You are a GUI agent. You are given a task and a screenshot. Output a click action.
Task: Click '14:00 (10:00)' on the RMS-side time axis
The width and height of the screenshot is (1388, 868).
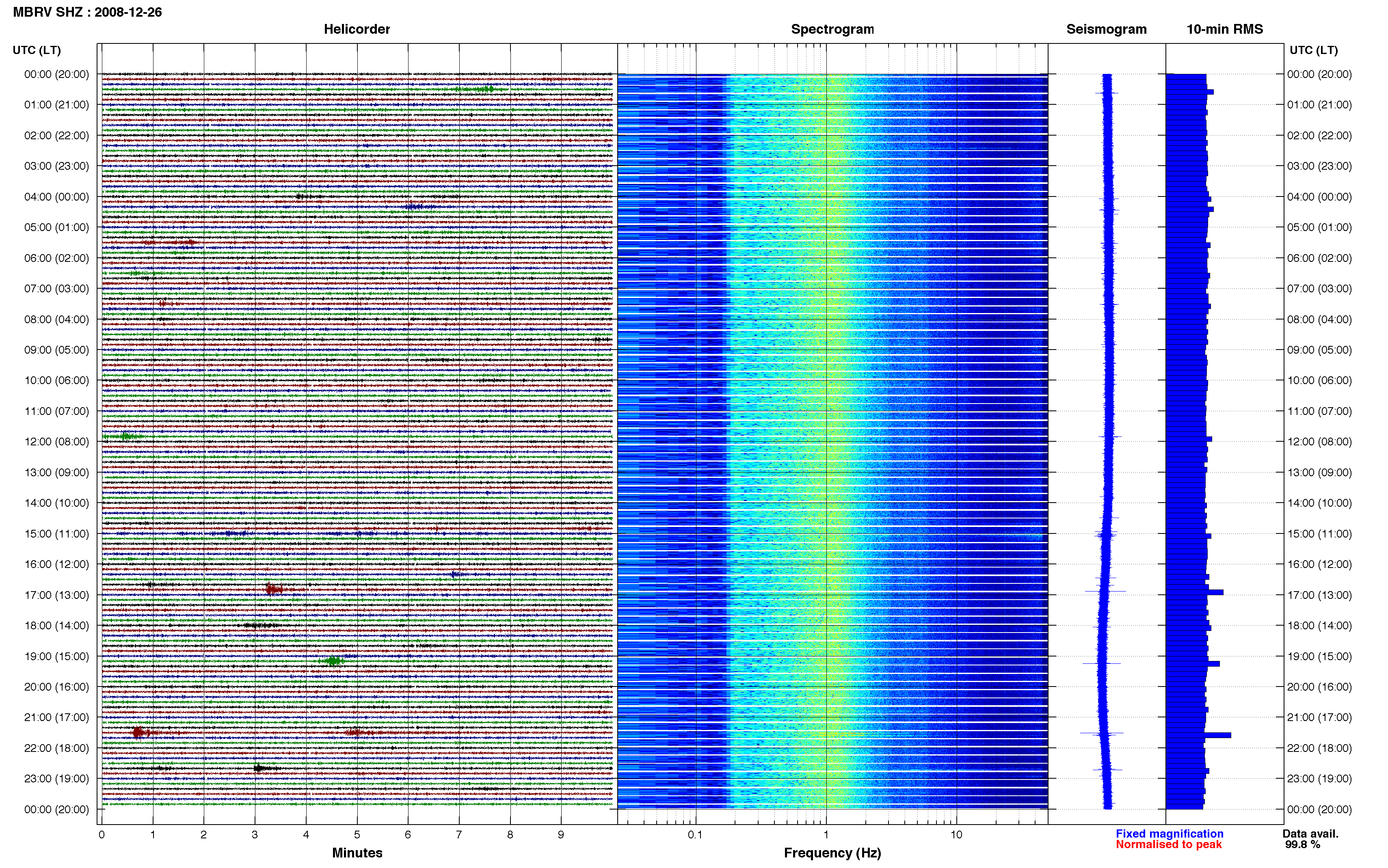(x=1319, y=503)
